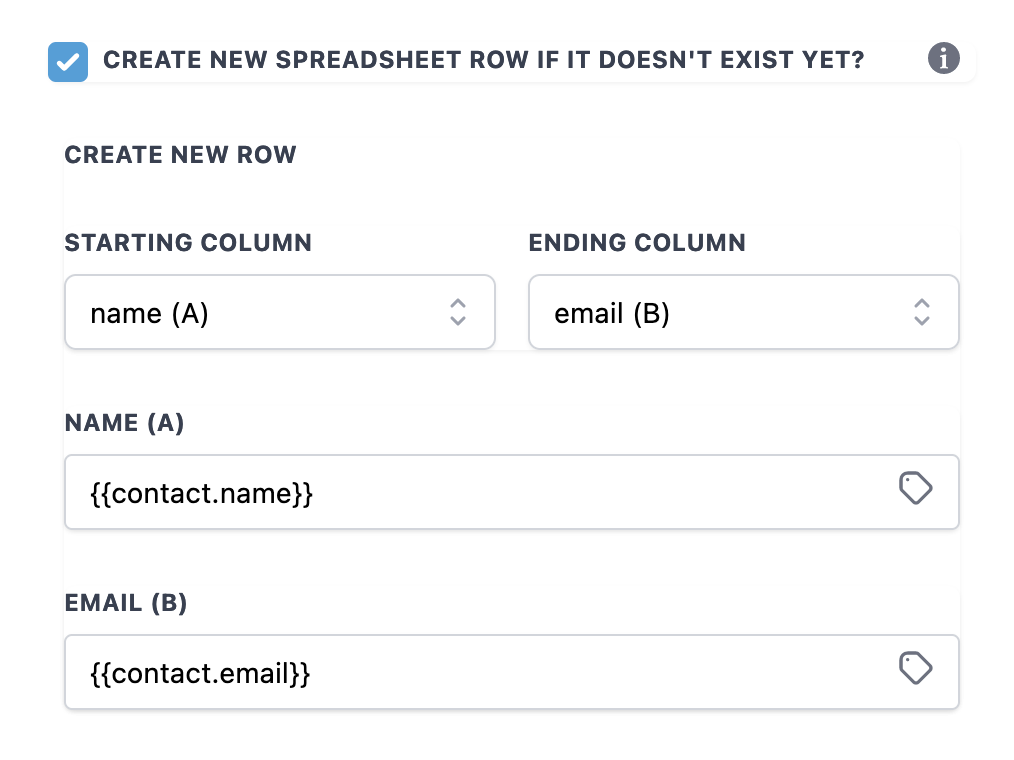Uncheck the create new spreadsheet row checkbox
Image resolution: width=1014 pixels, height=760 pixels.
68,62
